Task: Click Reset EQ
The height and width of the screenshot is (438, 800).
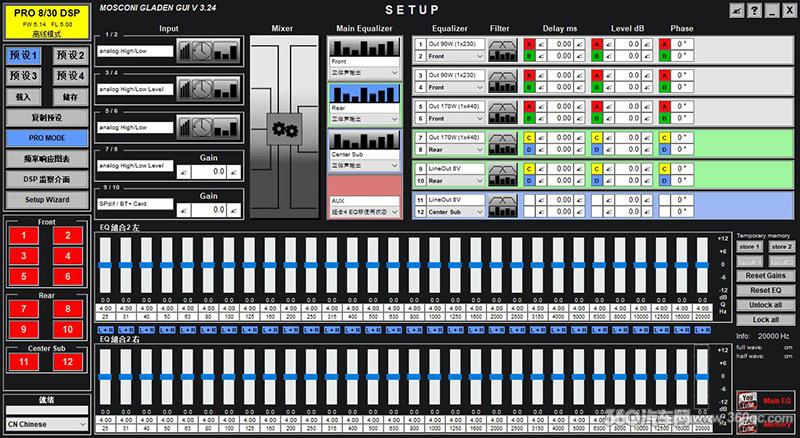Action: click(x=765, y=290)
